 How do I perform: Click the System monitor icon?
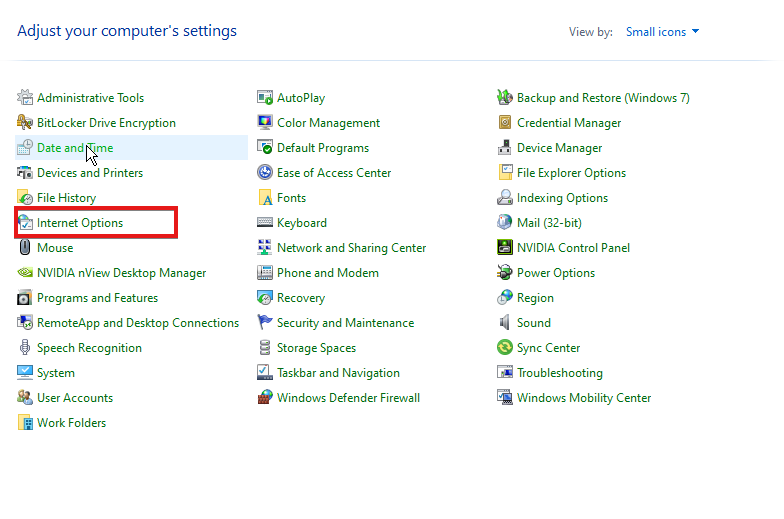coord(24,372)
